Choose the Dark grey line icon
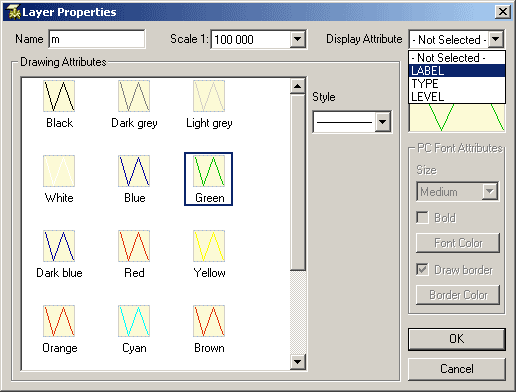 (x=134, y=96)
